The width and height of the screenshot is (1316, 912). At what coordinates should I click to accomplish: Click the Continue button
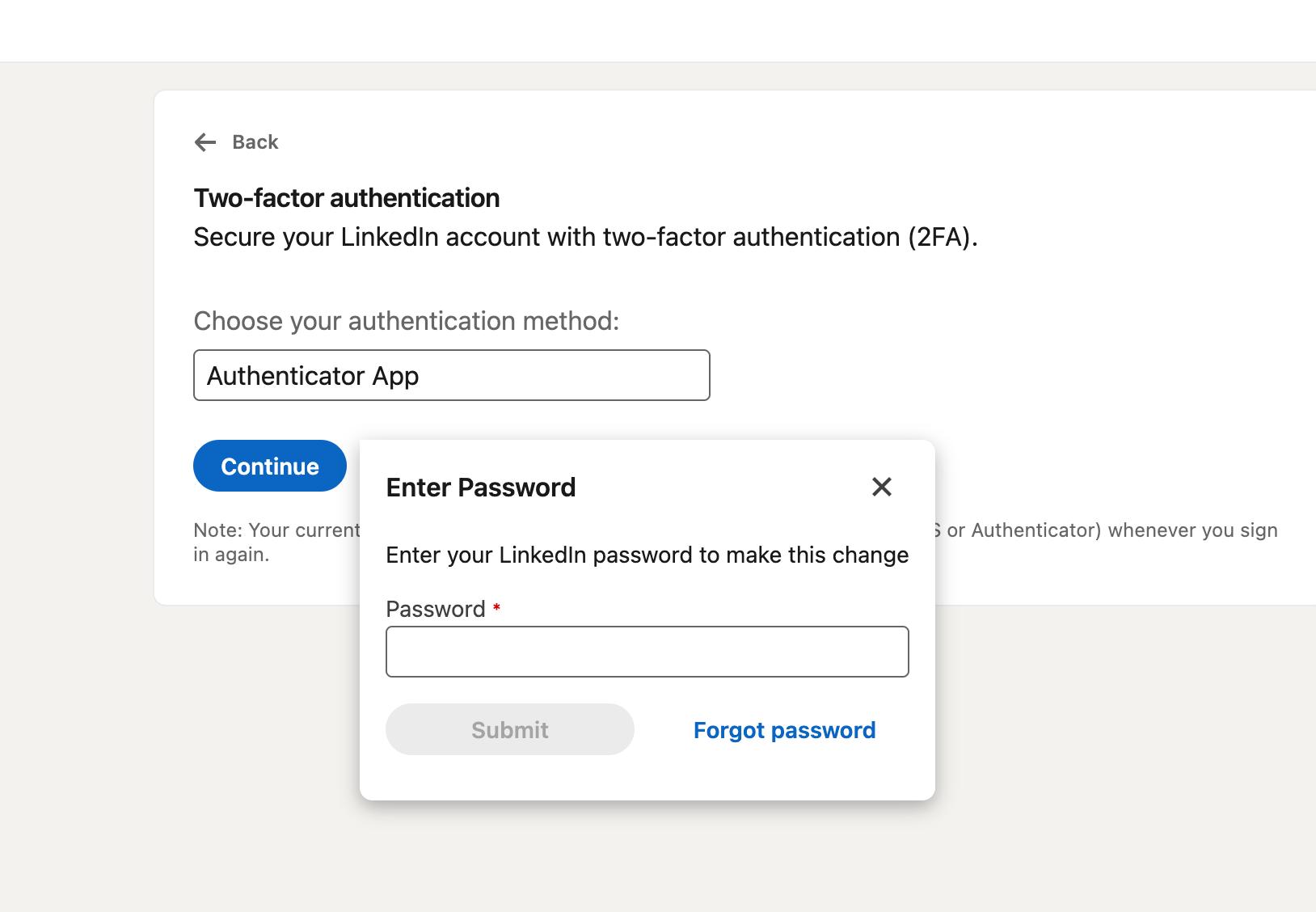269,466
